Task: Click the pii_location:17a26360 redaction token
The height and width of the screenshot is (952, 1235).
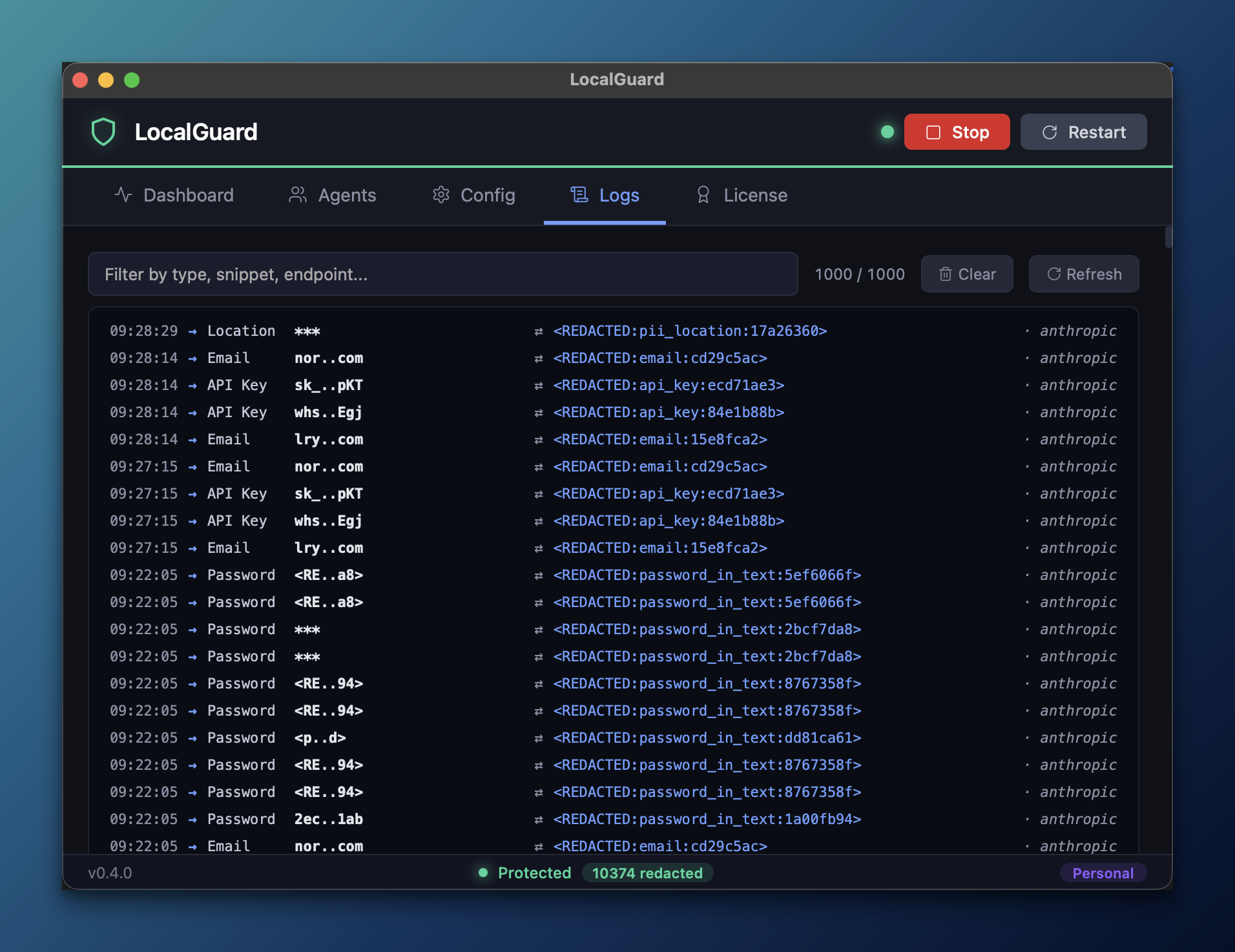Action: coord(690,331)
